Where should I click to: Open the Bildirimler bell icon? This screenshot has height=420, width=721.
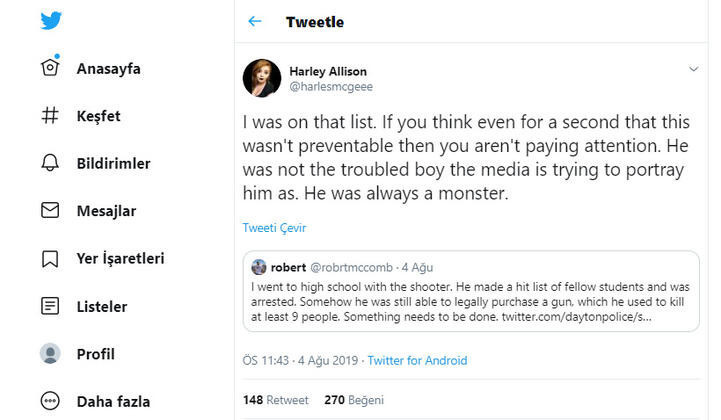click(50, 163)
